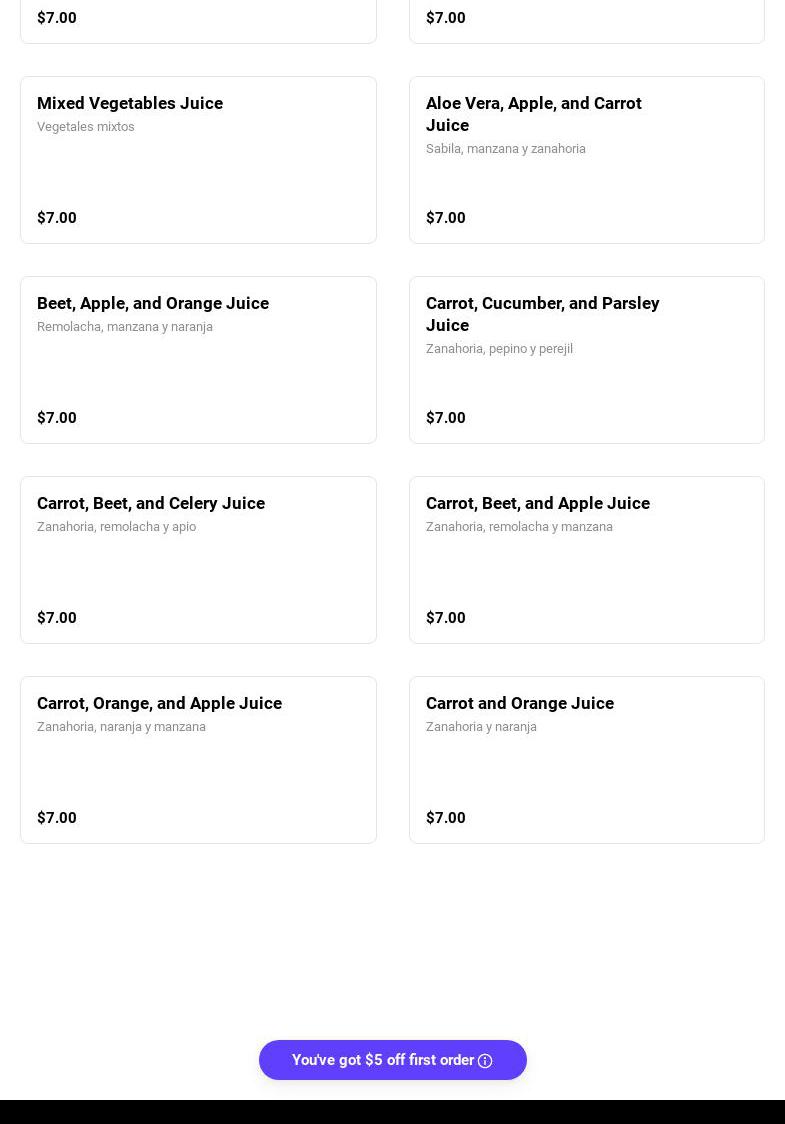Click the "You've got $5 off first order" button
Viewport: 785px width, 1124px height.
point(382,1060)
